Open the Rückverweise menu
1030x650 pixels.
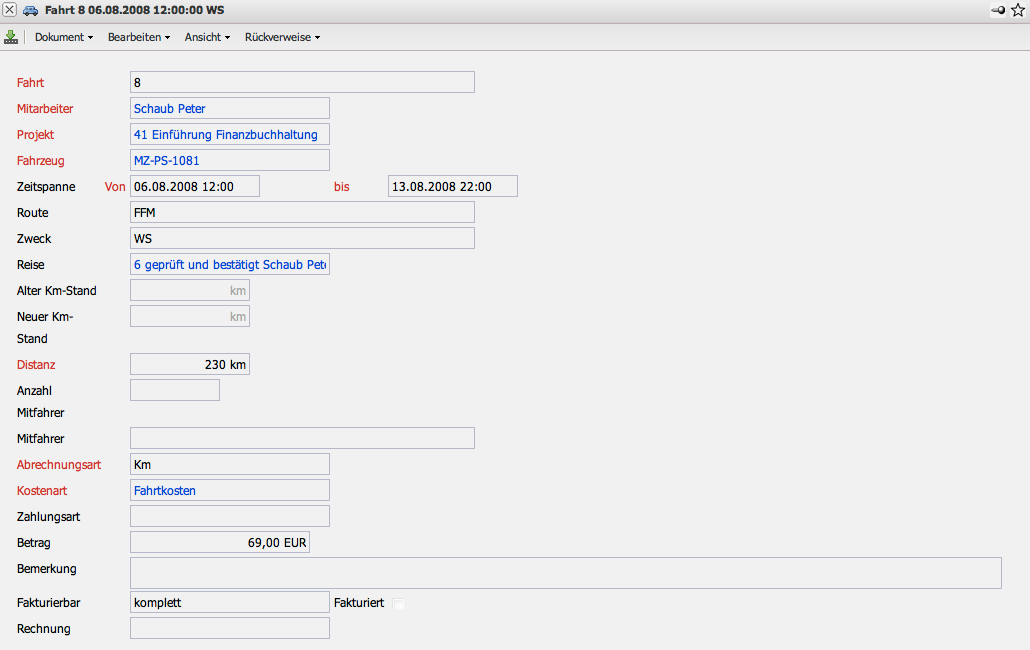pyautogui.click(x=282, y=37)
